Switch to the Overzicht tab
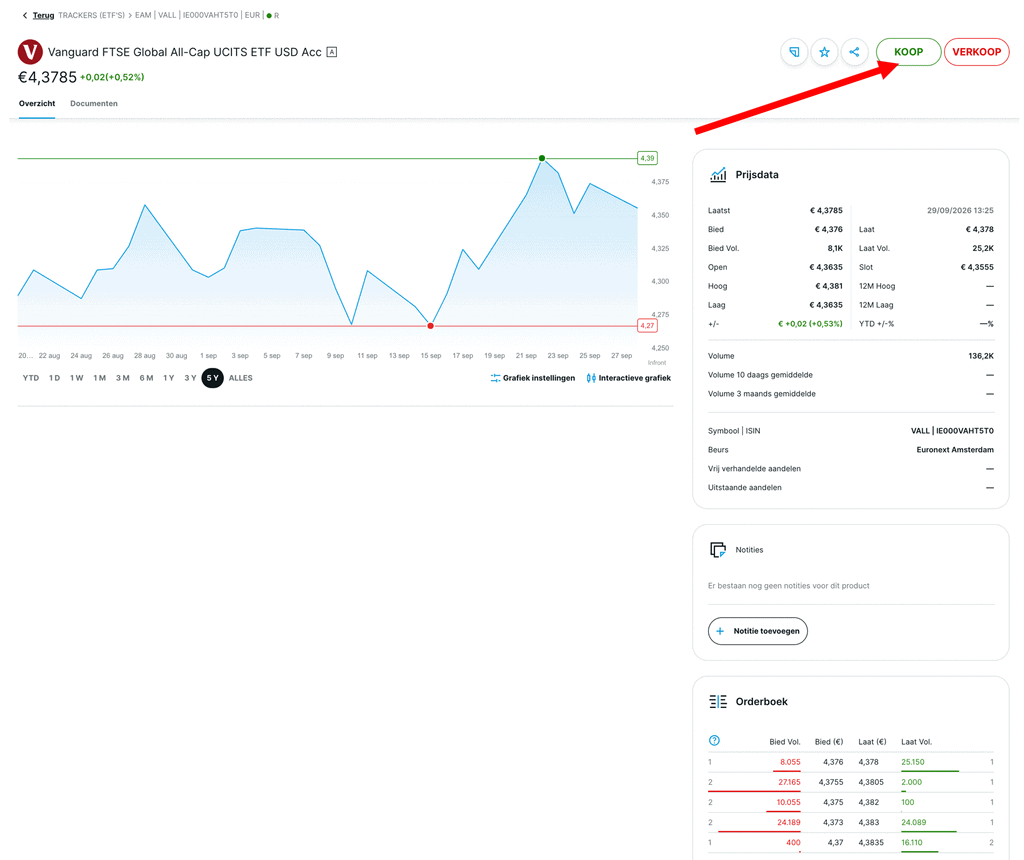The height and width of the screenshot is (860, 1024). [37, 103]
